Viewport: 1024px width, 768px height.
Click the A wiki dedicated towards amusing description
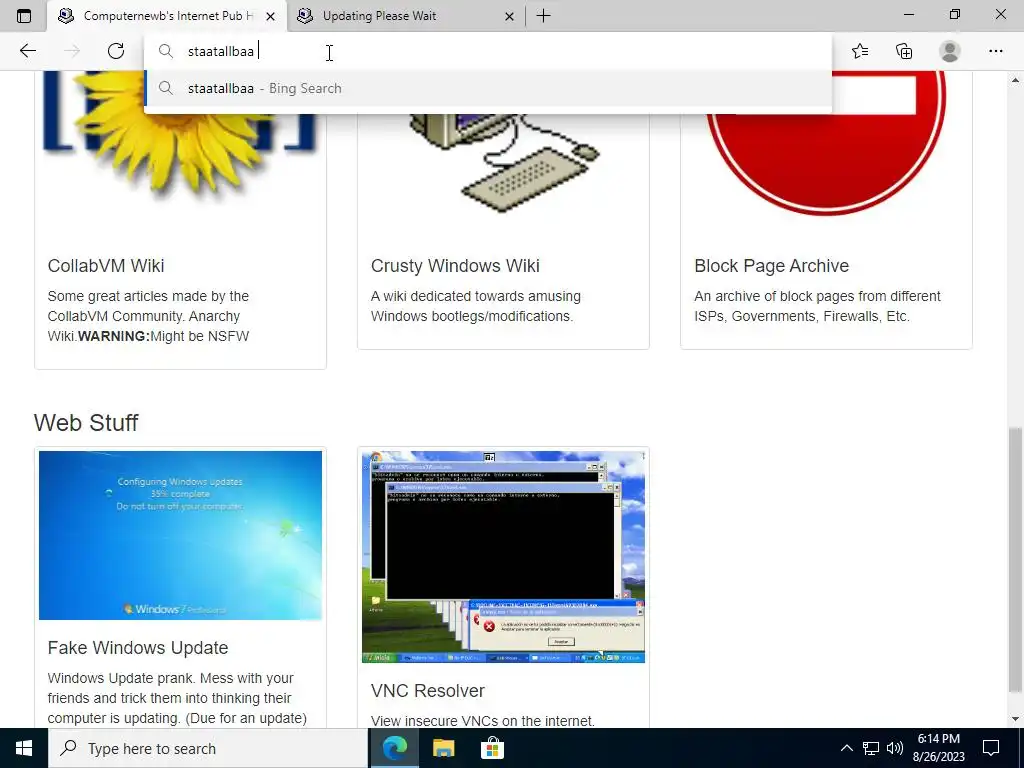(x=475, y=306)
